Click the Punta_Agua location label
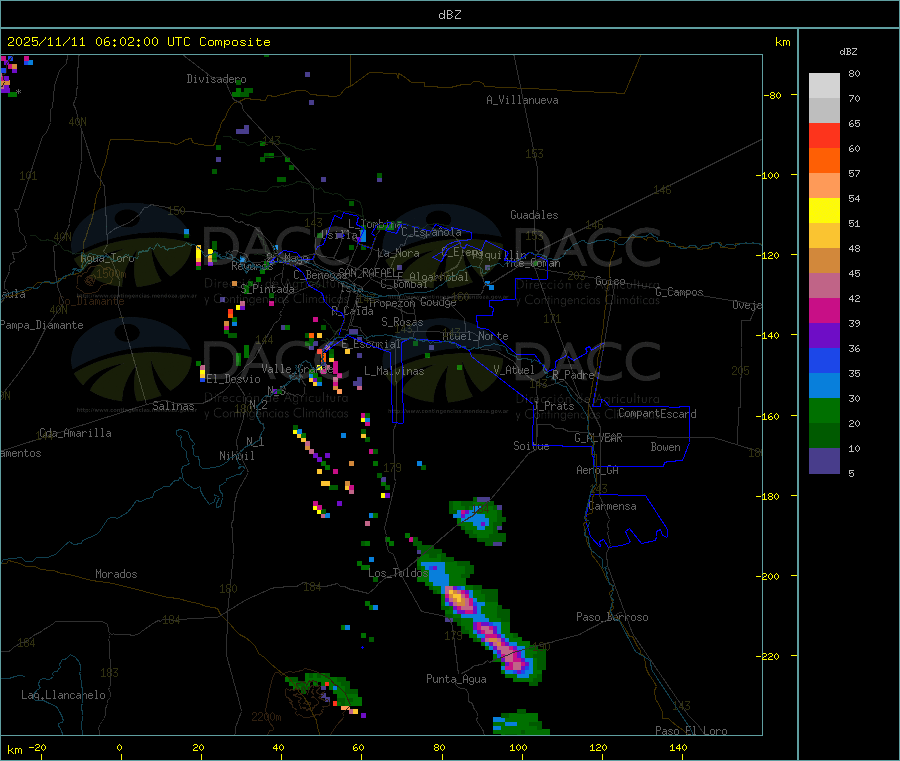The height and width of the screenshot is (761, 900). [456, 679]
